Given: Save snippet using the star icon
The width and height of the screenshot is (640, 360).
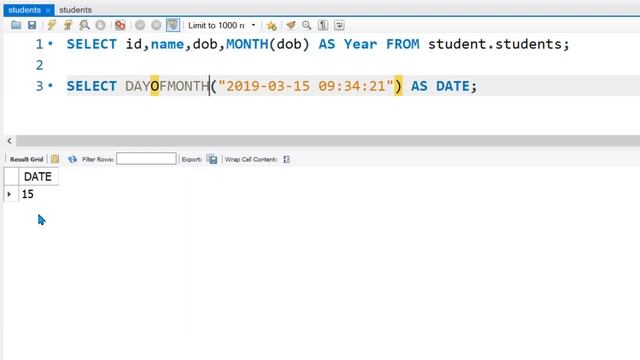Looking at the screenshot, I should [271, 26].
